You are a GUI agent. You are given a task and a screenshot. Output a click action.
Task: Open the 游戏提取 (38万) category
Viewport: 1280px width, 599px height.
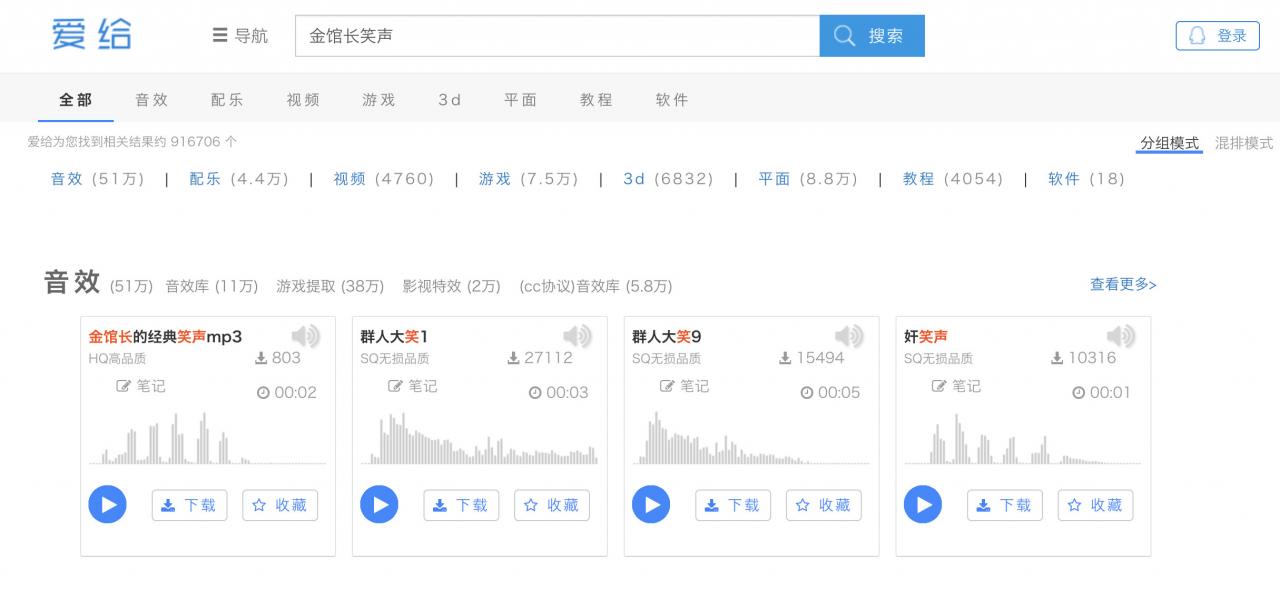point(331,286)
